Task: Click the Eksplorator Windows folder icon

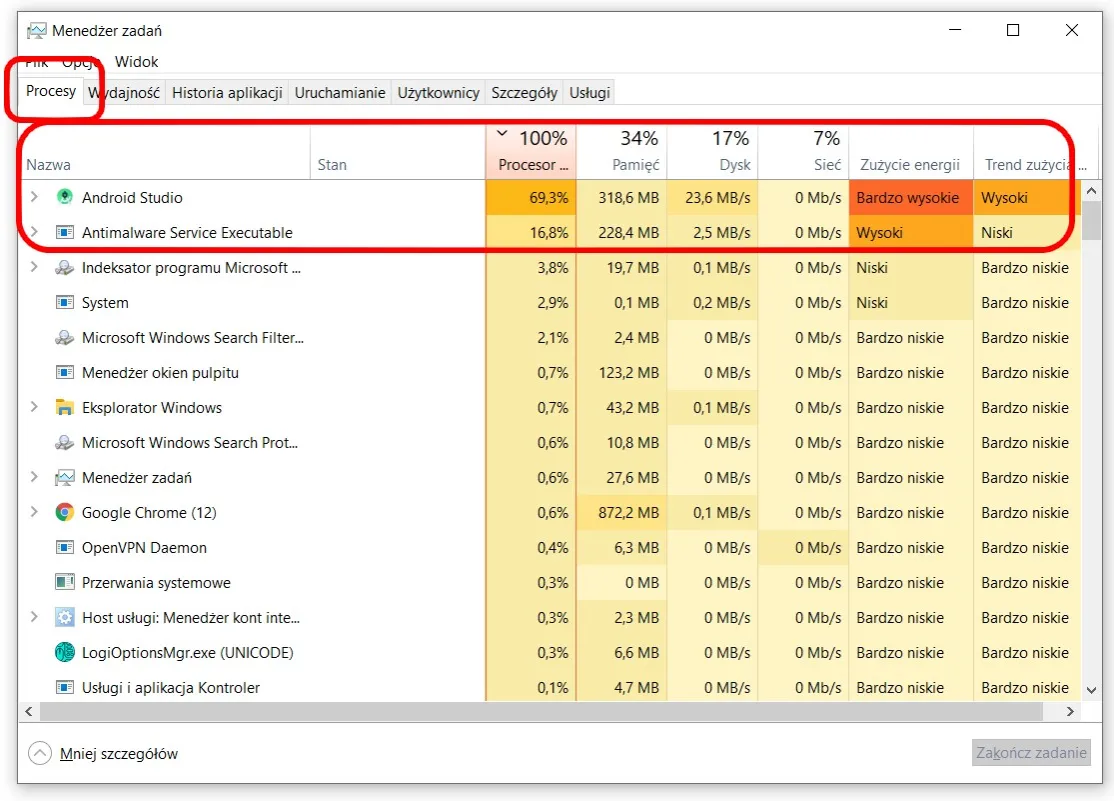Action: coord(66,407)
